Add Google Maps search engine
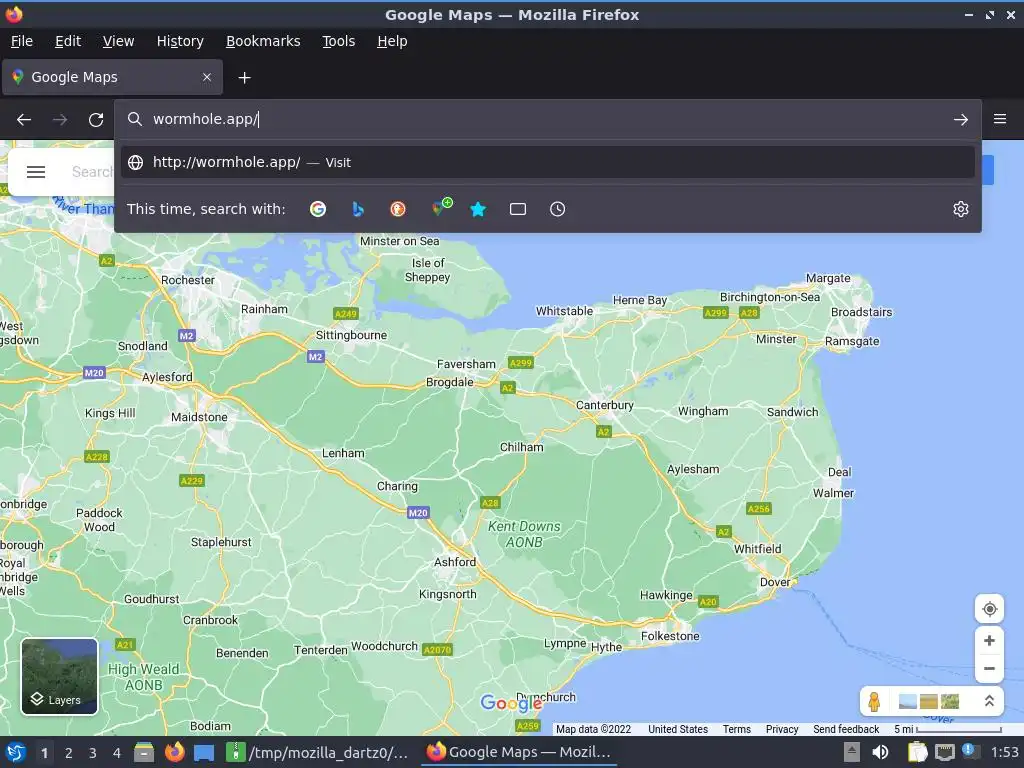The image size is (1024, 768). (x=441, y=208)
